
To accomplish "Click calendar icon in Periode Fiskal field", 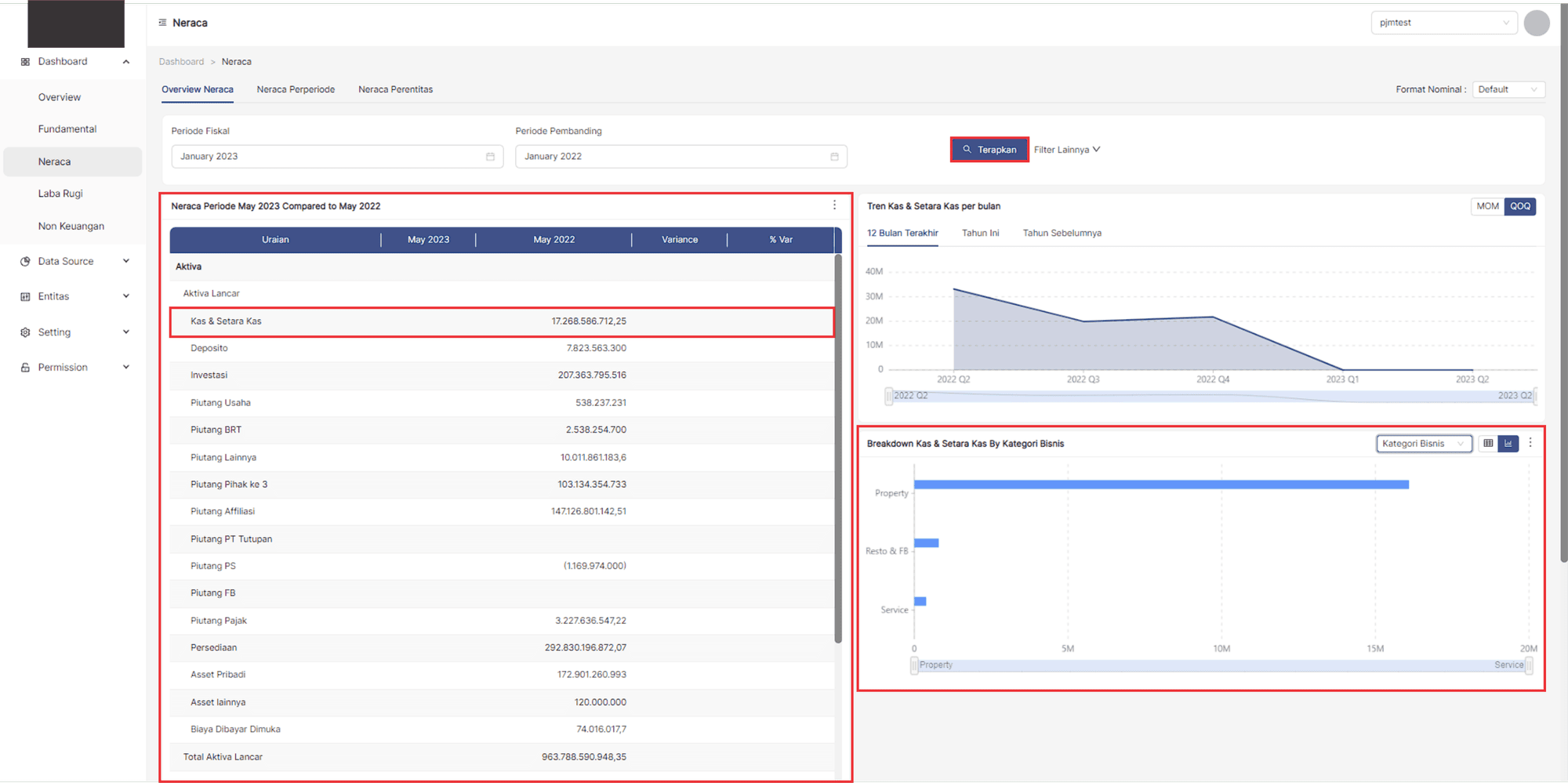I will 490,157.
